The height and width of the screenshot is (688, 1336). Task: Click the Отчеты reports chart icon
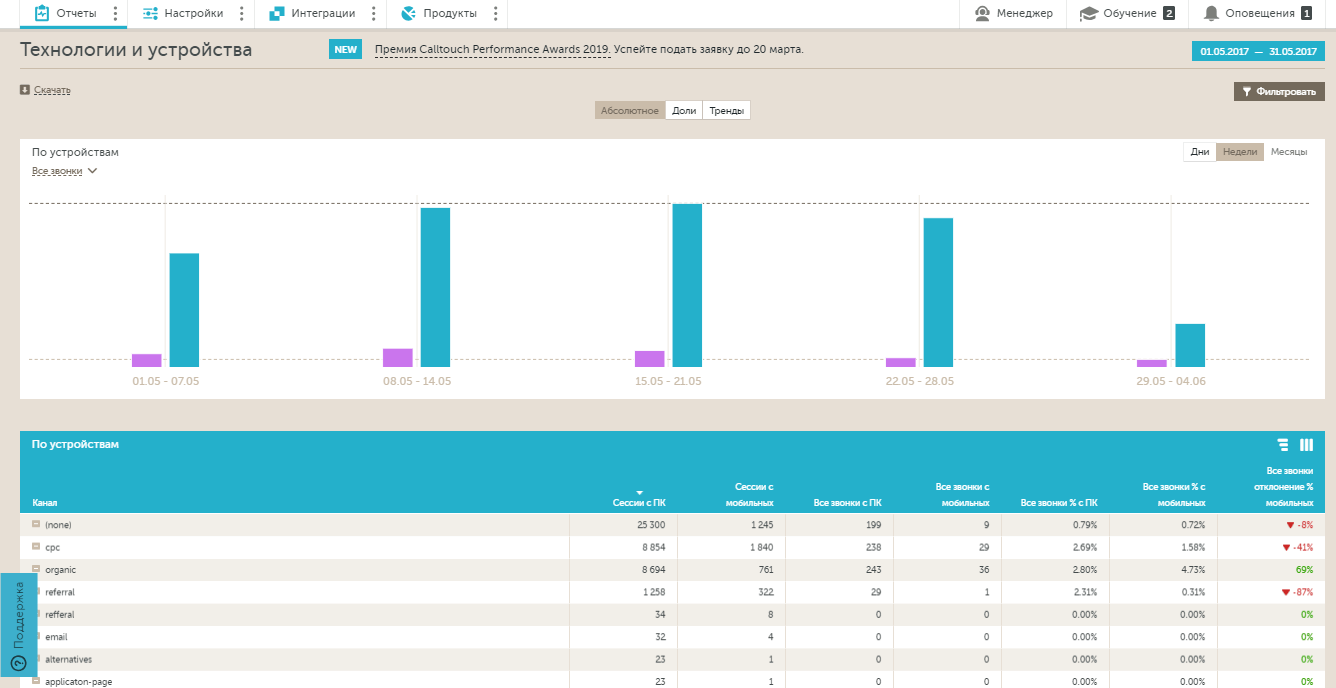[x=42, y=13]
